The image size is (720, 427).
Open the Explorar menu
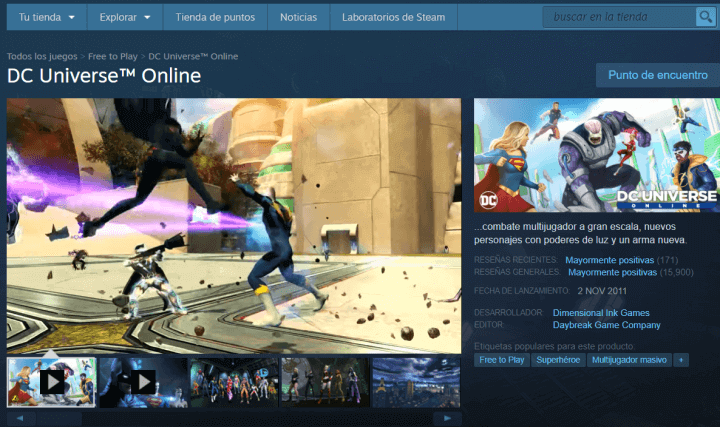point(125,17)
